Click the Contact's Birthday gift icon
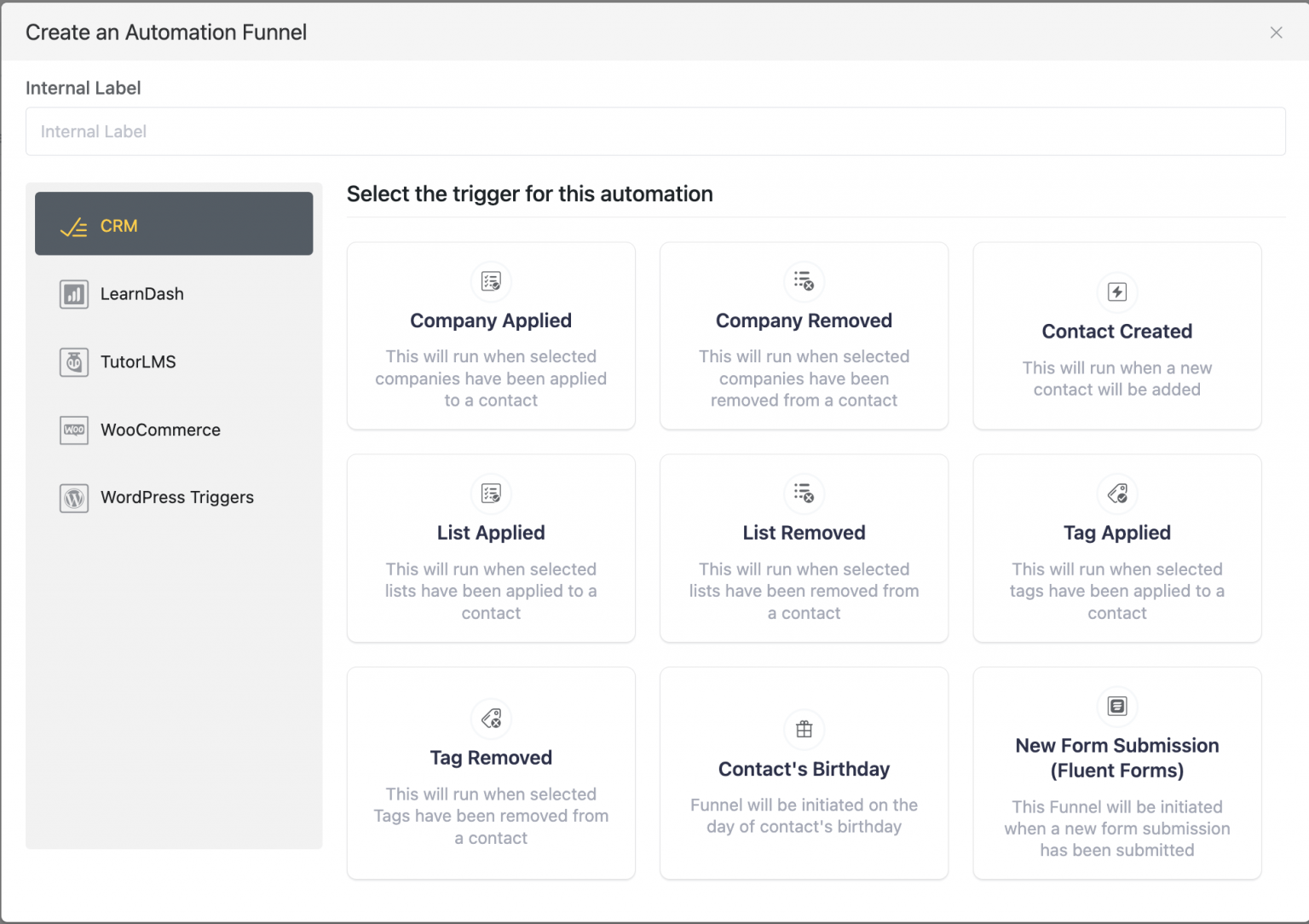The height and width of the screenshot is (924, 1309). pyautogui.click(x=804, y=730)
